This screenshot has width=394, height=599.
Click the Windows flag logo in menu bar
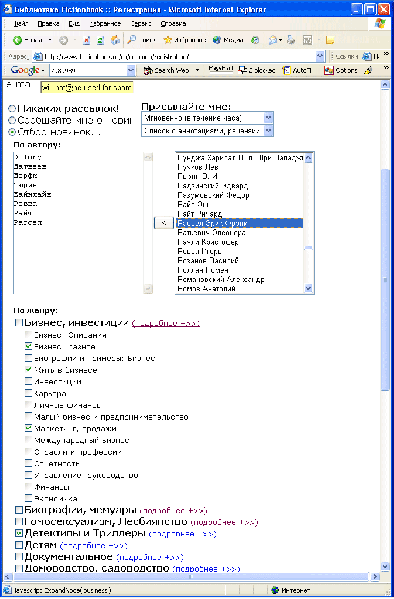[x=379, y=23]
